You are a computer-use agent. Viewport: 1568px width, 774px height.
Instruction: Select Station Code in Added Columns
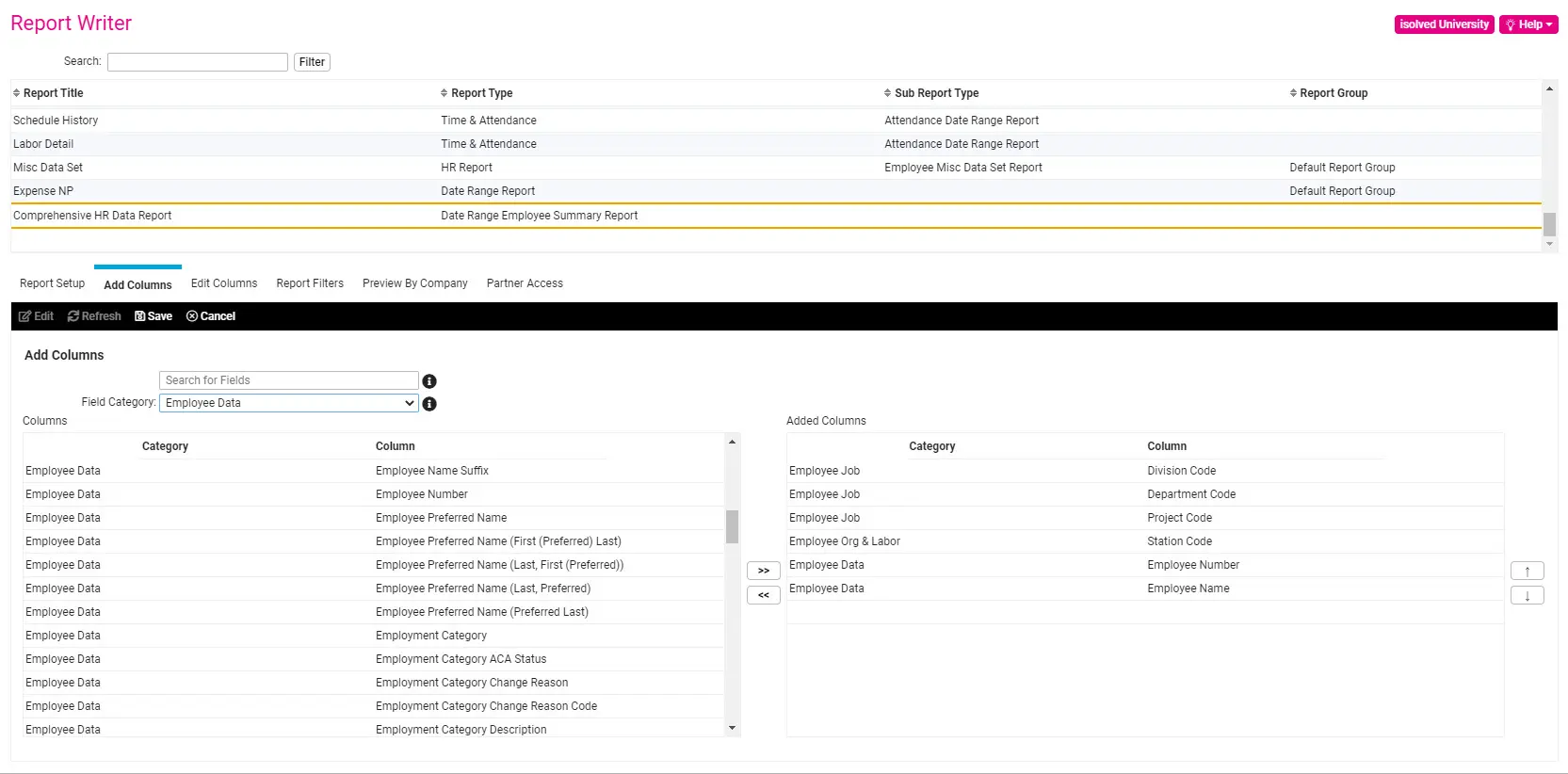(x=1145, y=541)
